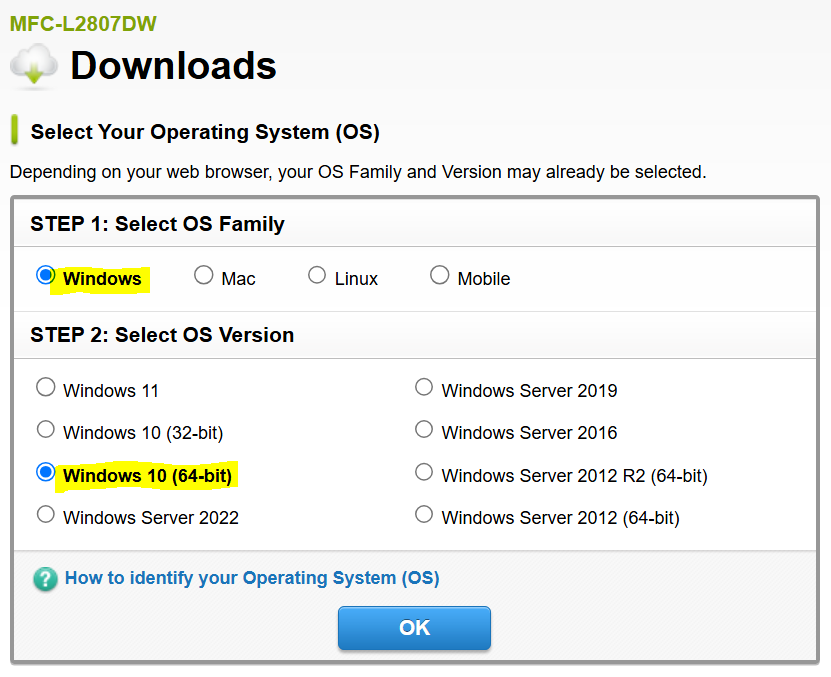Select Windows 11 as OS version
This screenshot has height=677, width=831.
pyautogui.click(x=46, y=387)
